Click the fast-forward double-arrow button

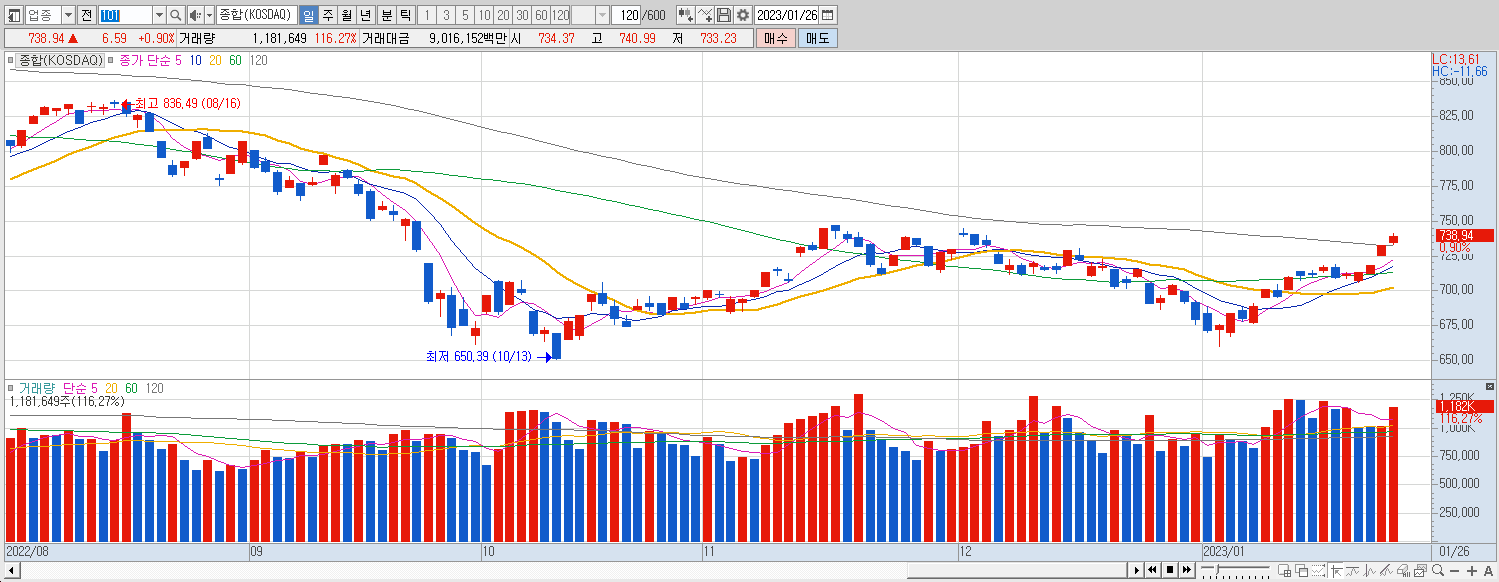1187,570
